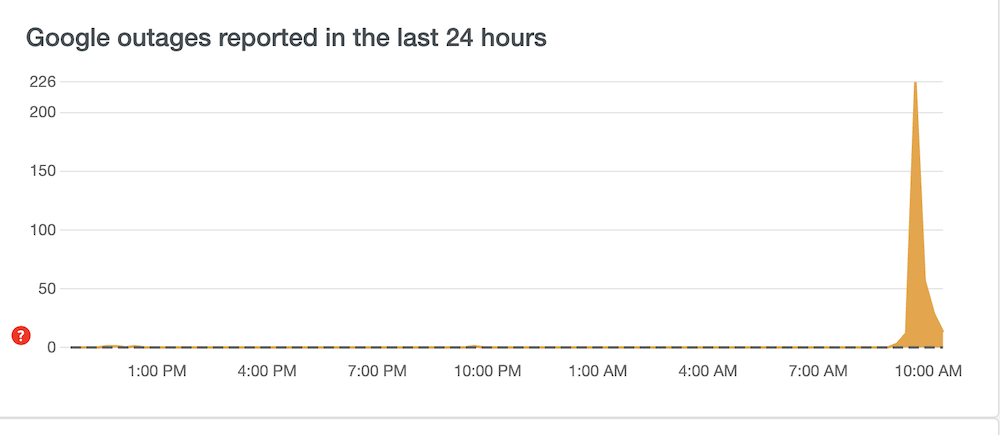
Task: Click the 200 y-axis label
Action: (x=42, y=111)
